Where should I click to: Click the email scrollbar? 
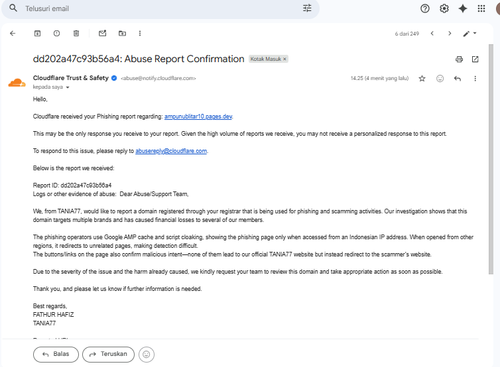click(491, 159)
